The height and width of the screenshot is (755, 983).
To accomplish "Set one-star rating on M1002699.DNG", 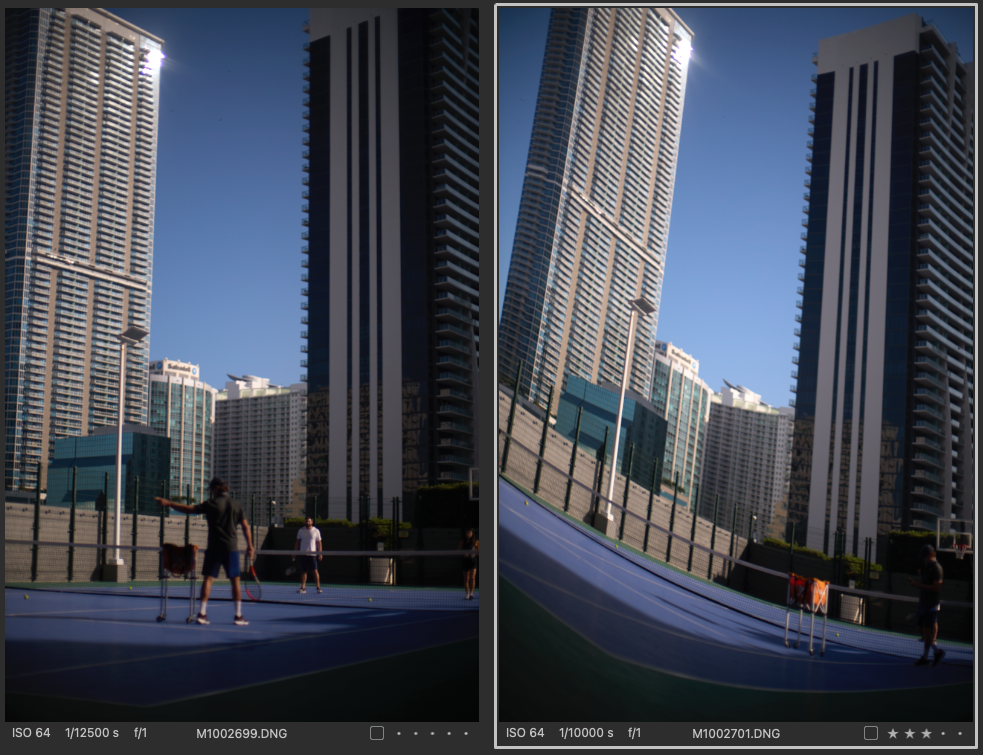I will tap(398, 733).
